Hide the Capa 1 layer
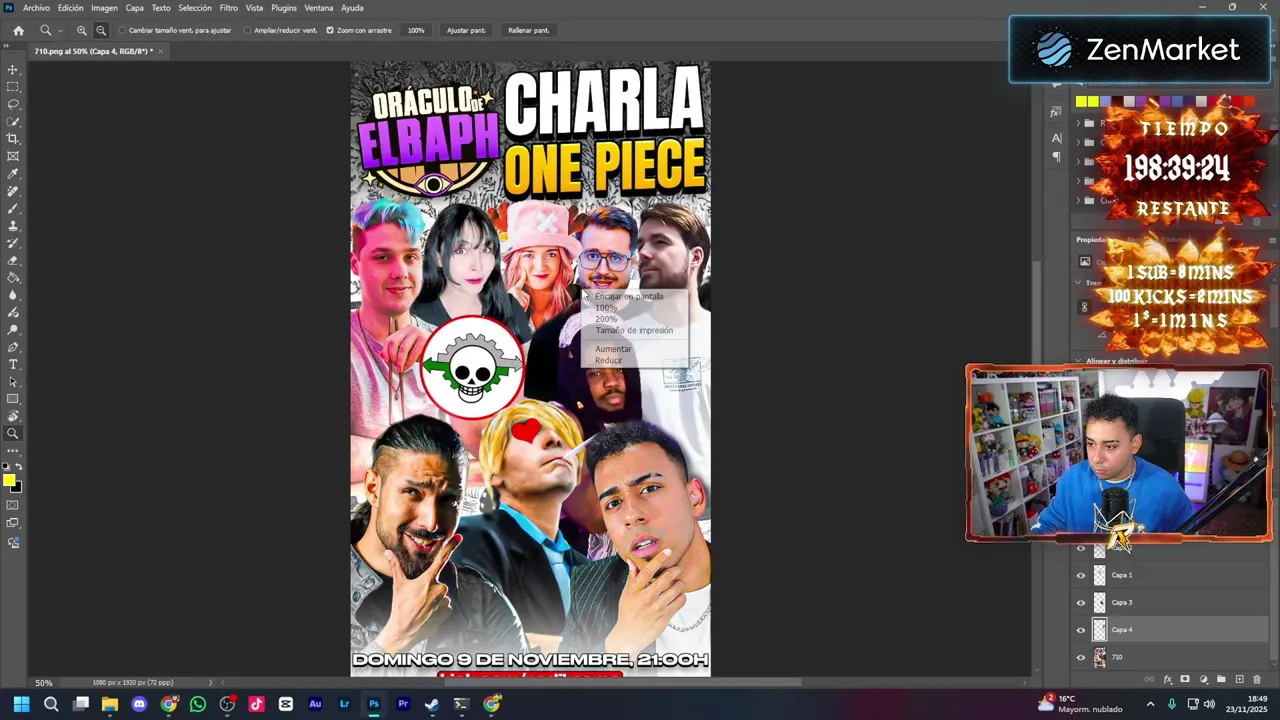1280x720 pixels. tap(1080, 575)
